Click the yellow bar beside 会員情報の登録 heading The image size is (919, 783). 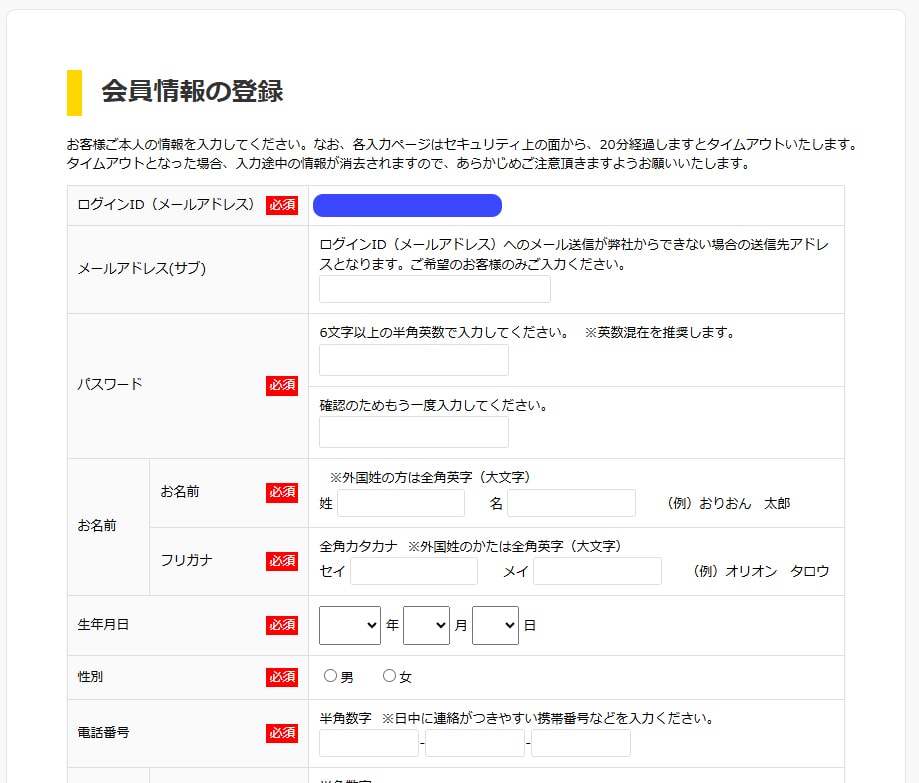[x=74, y=92]
